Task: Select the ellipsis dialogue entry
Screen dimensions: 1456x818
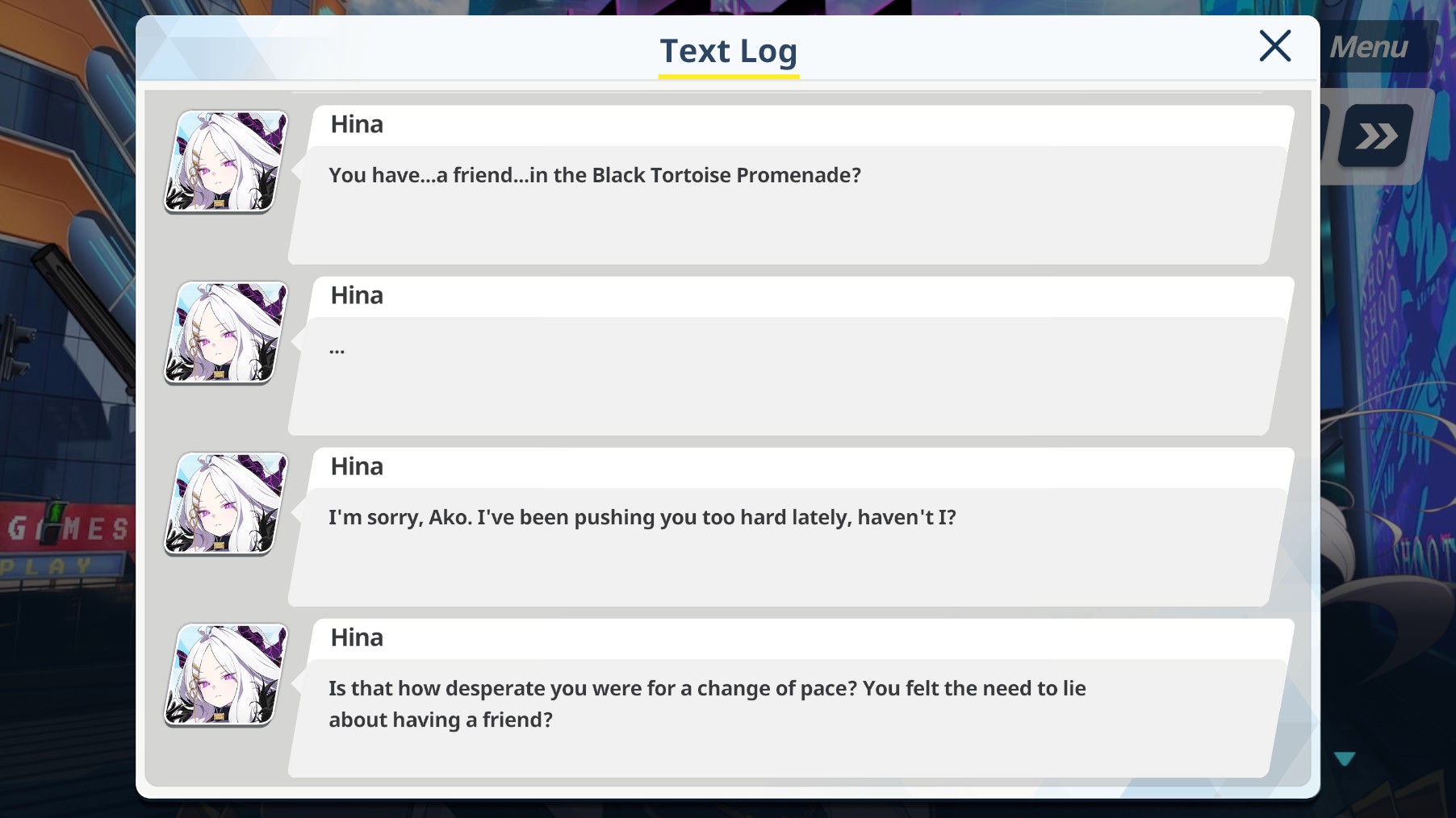Action: pyautogui.click(x=791, y=356)
